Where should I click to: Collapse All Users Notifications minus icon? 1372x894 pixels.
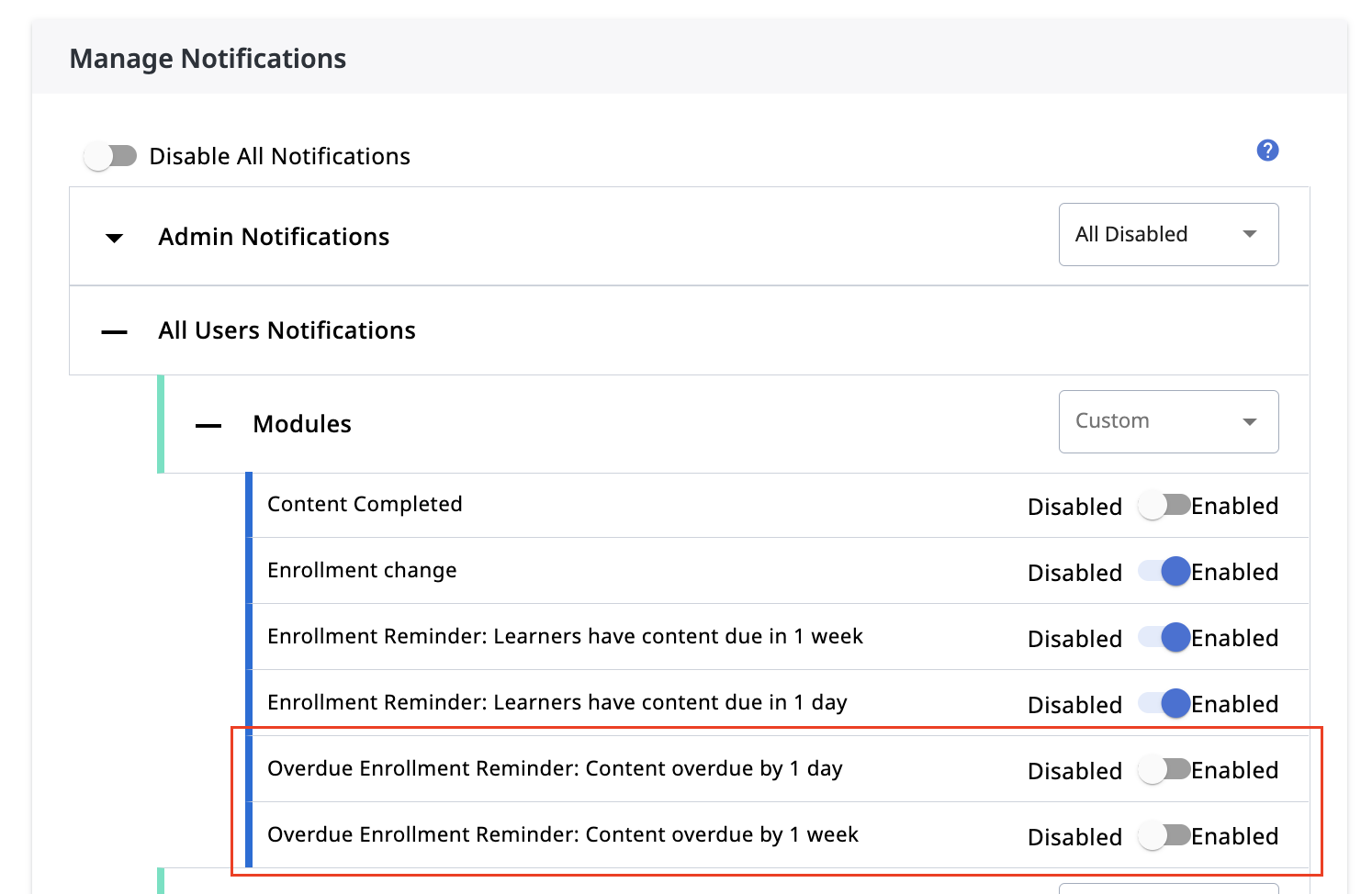click(115, 332)
